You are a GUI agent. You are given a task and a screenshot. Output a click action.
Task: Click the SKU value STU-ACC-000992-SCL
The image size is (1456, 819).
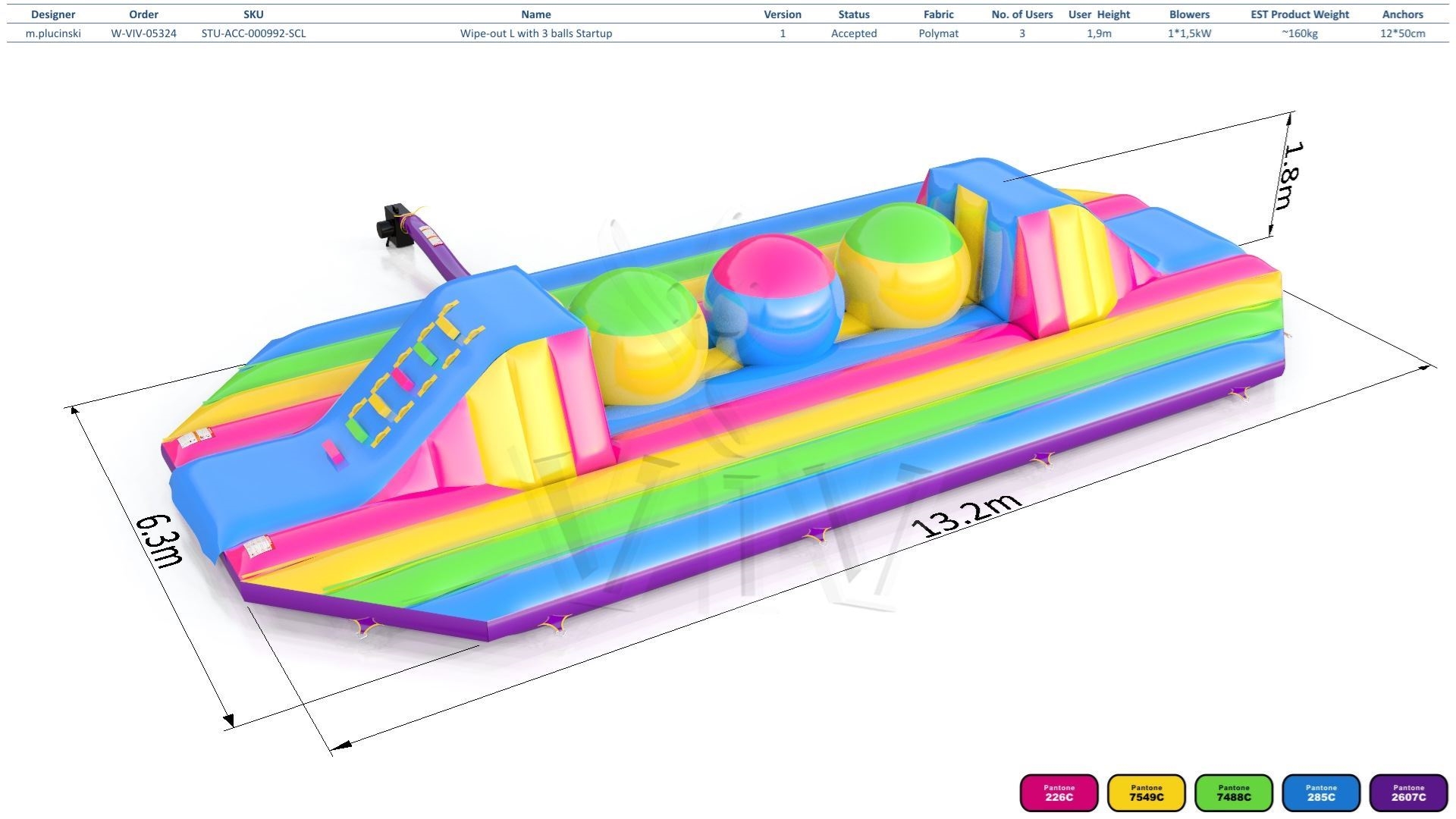point(253,33)
